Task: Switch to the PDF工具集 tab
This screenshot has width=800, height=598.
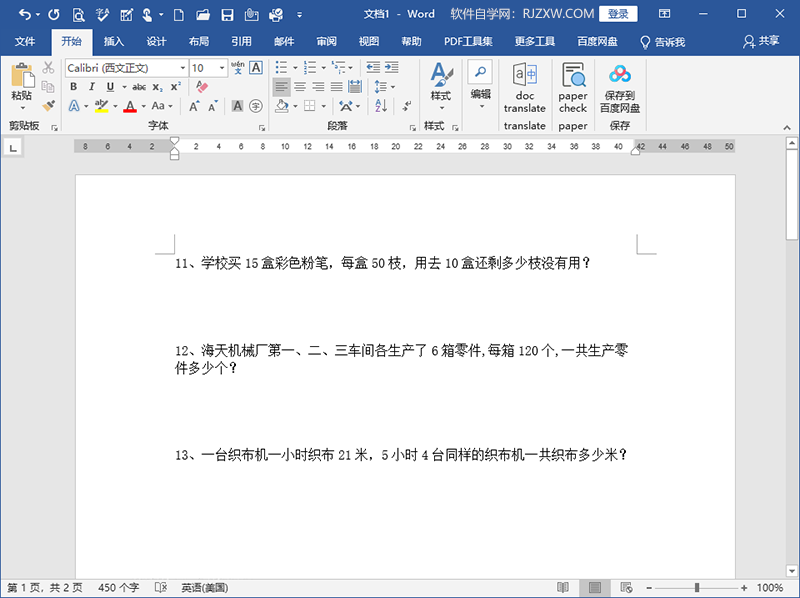Action: (x=468, y=41)
